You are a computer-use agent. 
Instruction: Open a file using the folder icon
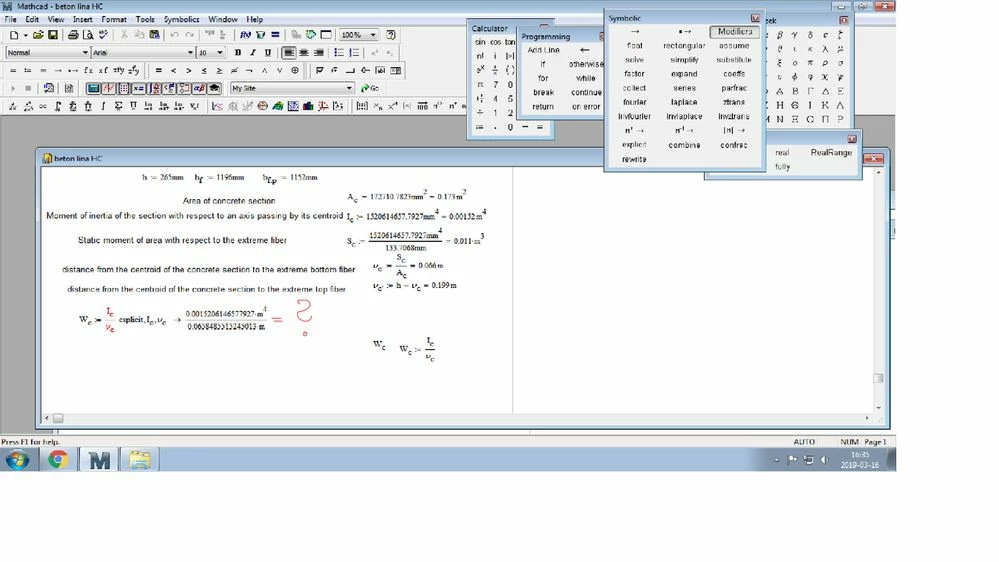38,35
